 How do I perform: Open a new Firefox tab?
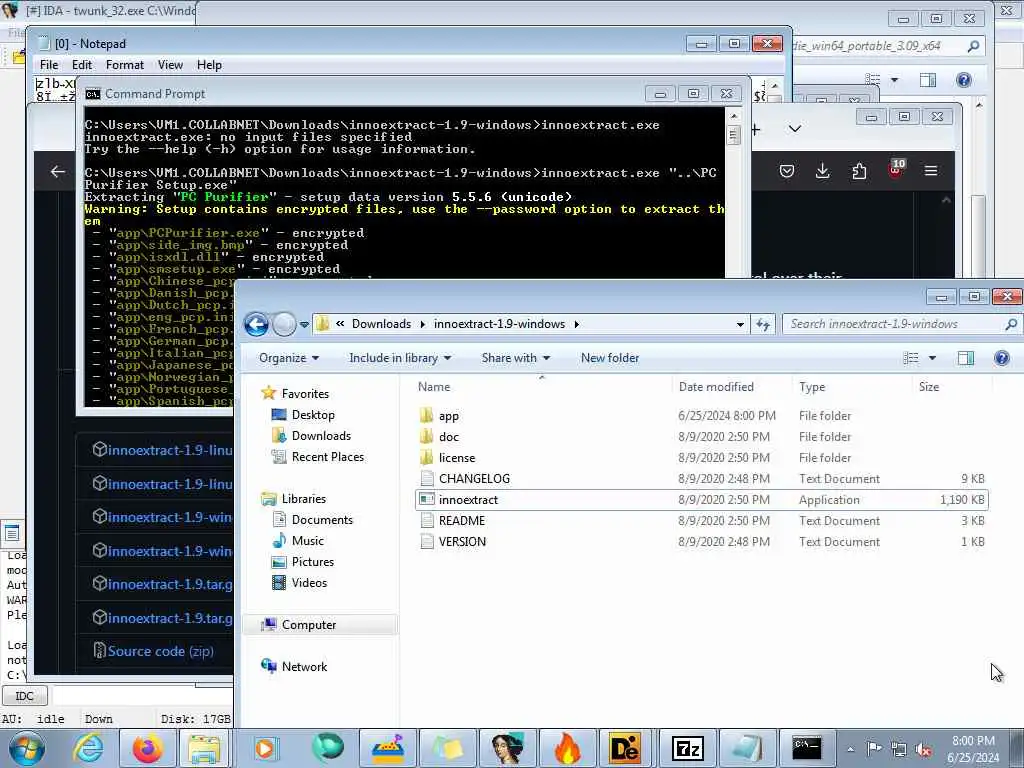pyautogui.click(x=756, y=129)
